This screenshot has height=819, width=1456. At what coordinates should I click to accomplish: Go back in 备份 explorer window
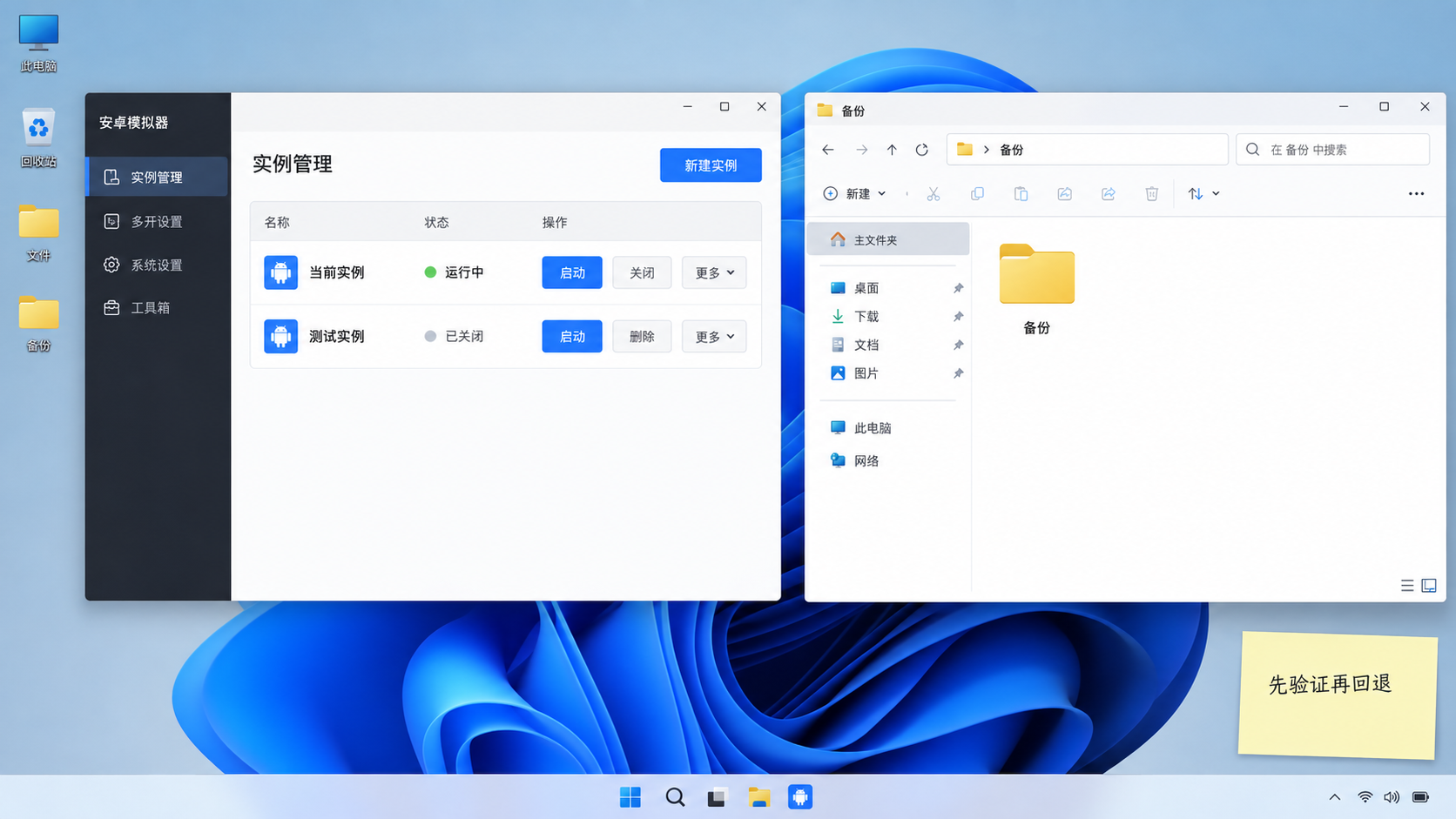pos(828,150)
